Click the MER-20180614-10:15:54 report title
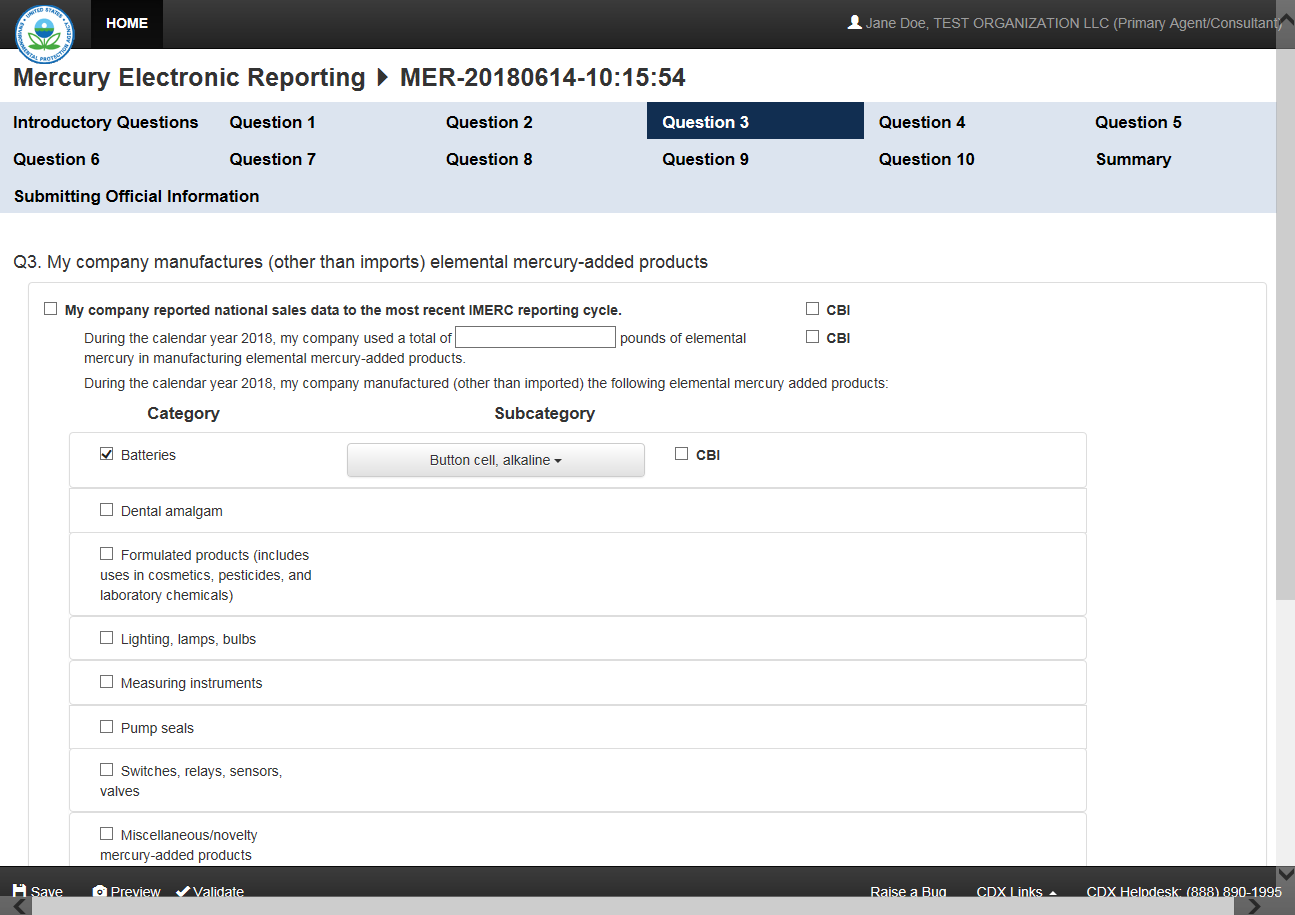Viewport: 1295px width, 915px height. (543, 78)
